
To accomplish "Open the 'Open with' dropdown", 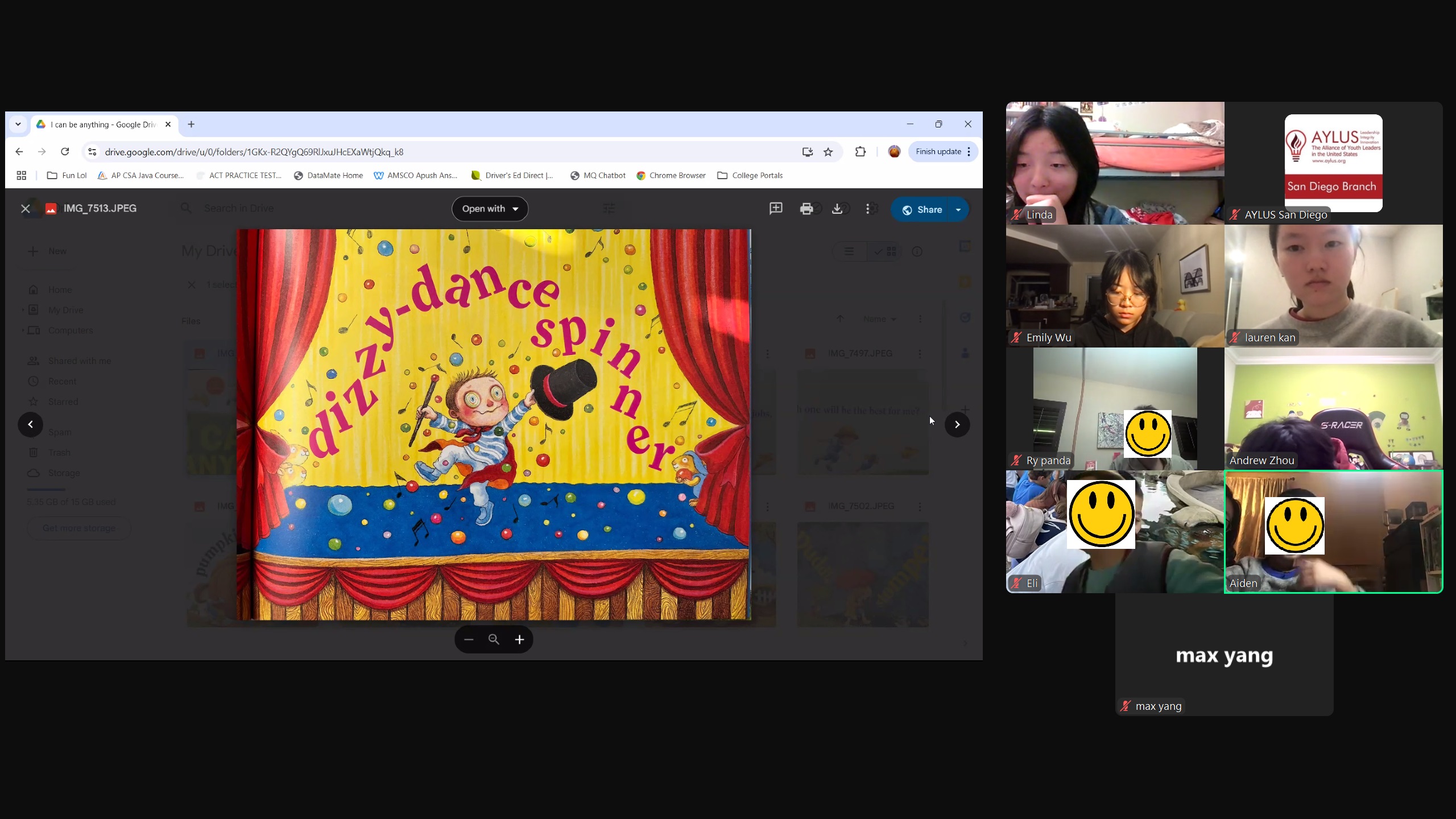I will pyautogui.click(x=490, y=209).
